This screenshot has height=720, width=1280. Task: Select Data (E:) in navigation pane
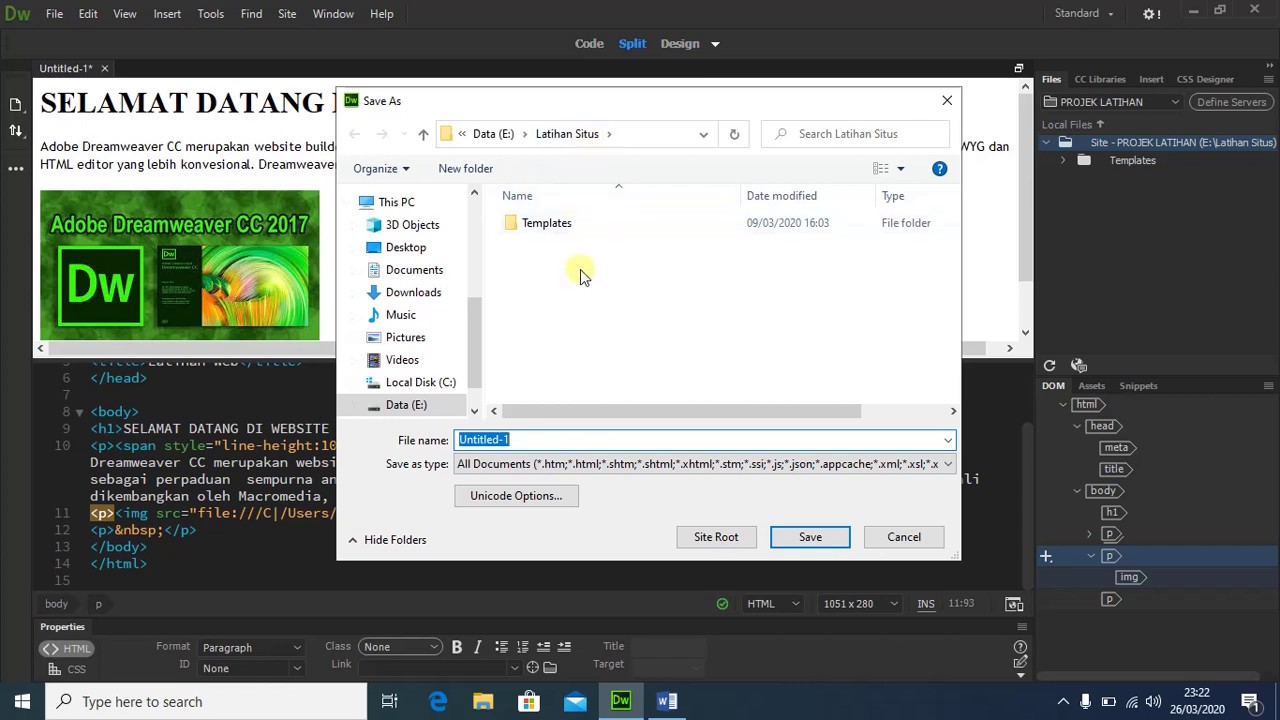click(406, 405)
